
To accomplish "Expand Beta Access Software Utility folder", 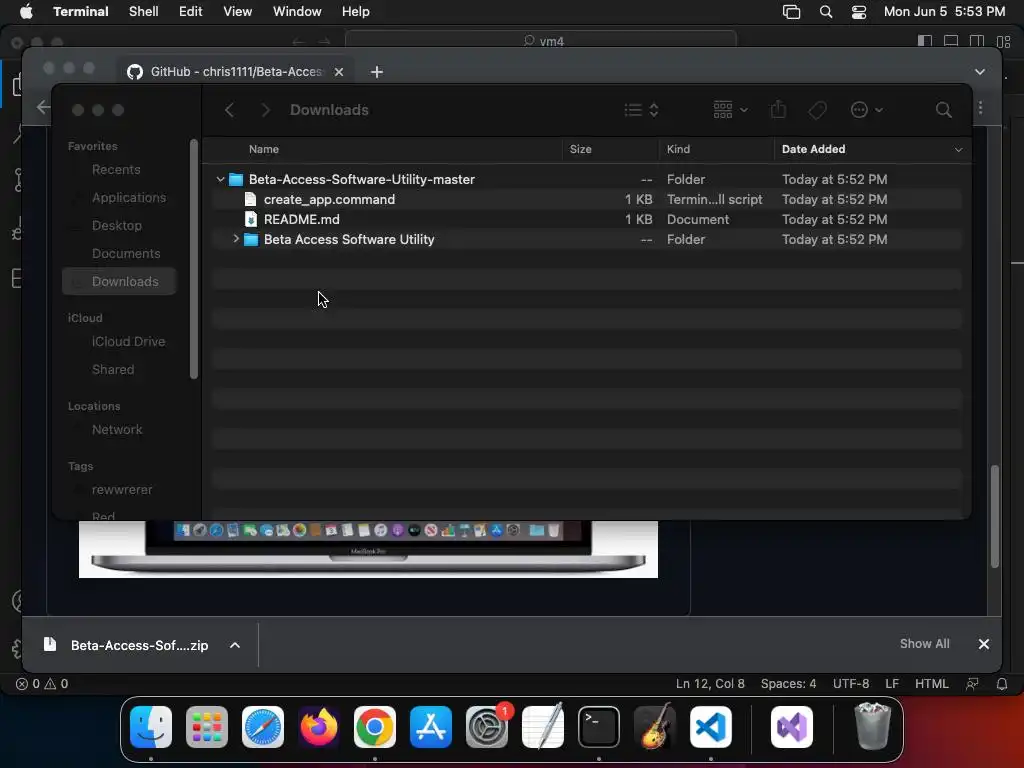I will [236, 239].
